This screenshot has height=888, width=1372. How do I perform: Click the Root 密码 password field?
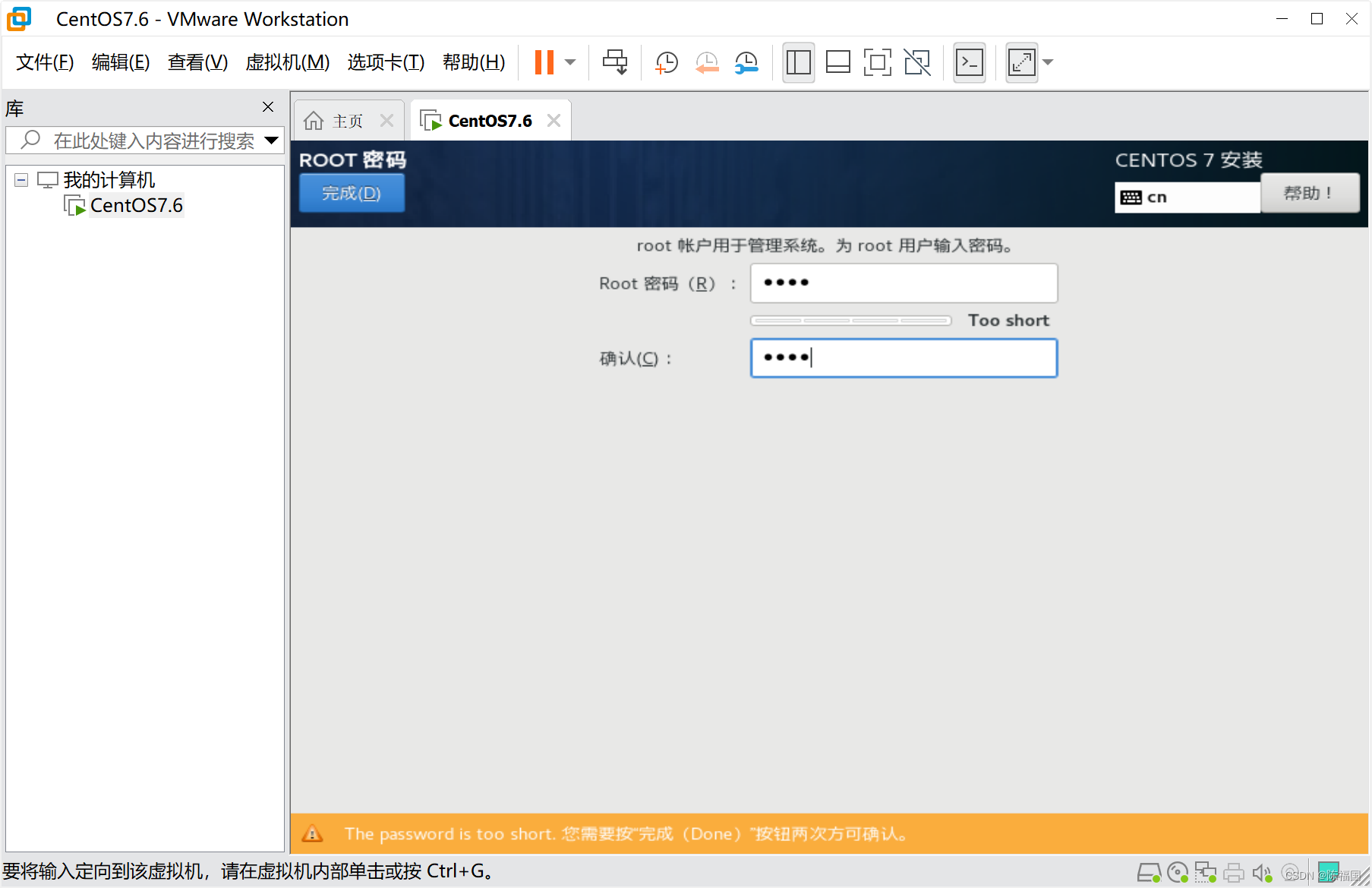tap(904, 283)
